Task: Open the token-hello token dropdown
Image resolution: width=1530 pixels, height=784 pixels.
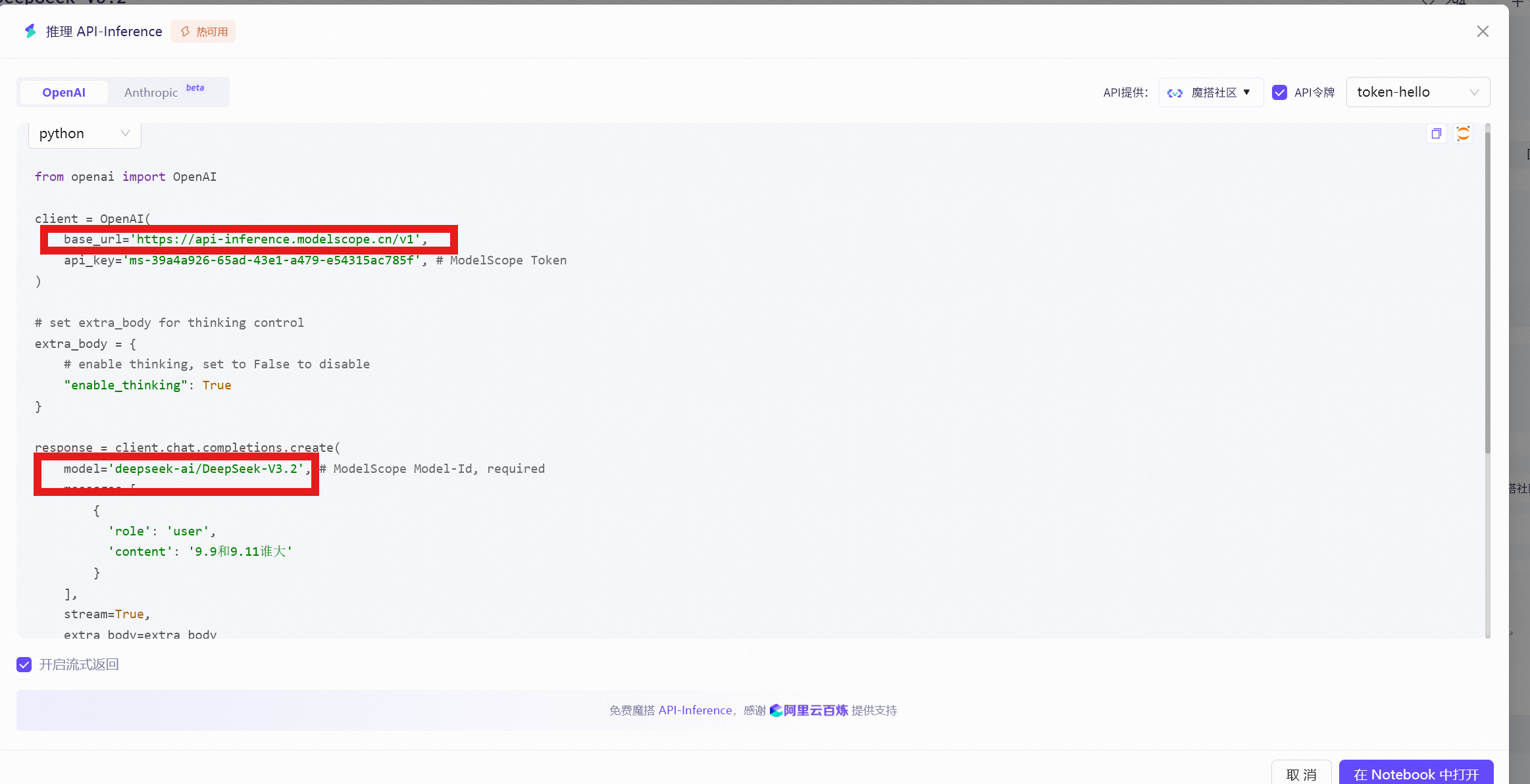Action: [1417, 93]
